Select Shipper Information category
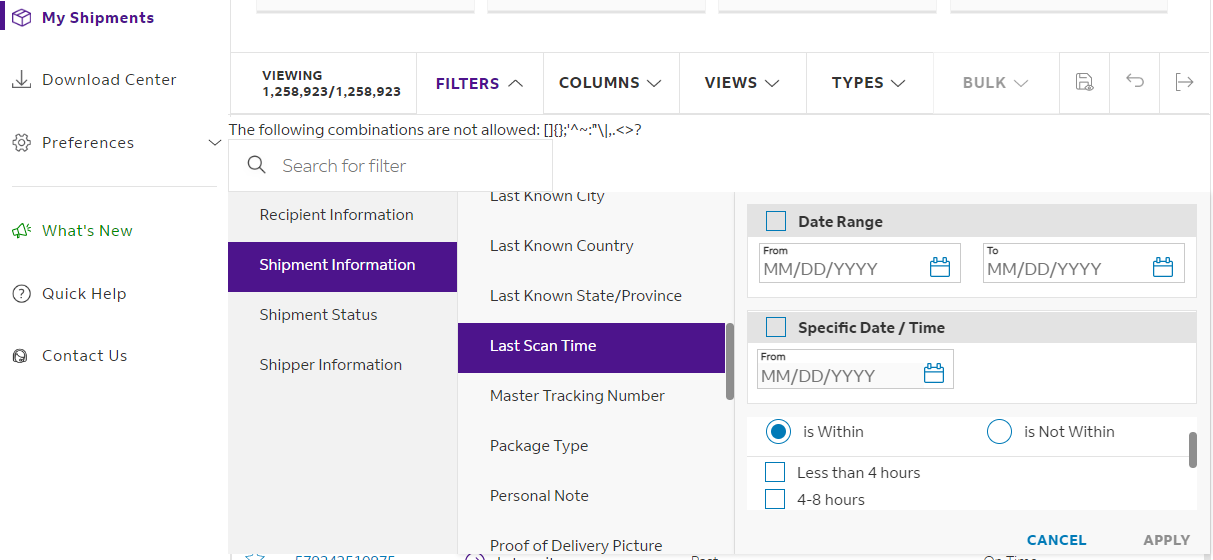Image resolution: width=1213 pixels, height=560 pixels. (343, 365)
